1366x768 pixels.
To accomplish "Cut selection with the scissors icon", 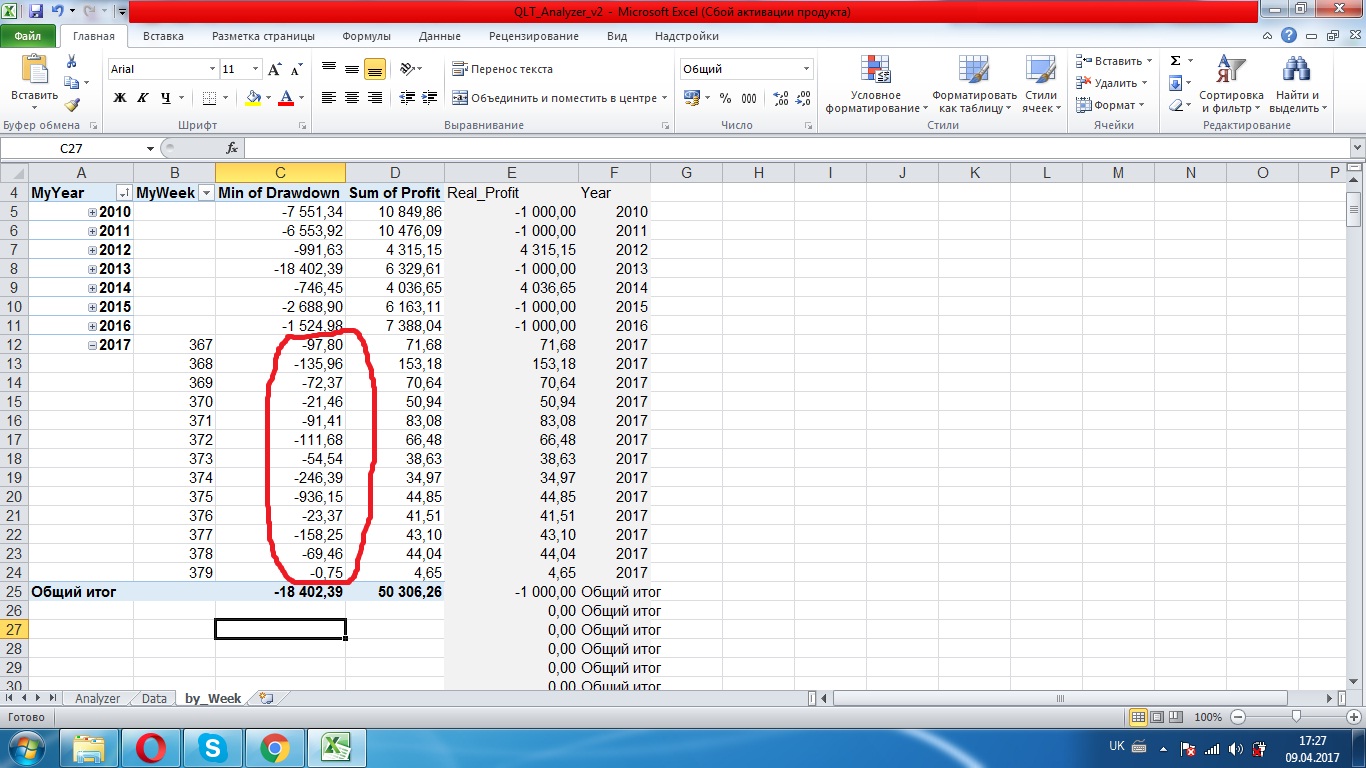I will [71, 62].
